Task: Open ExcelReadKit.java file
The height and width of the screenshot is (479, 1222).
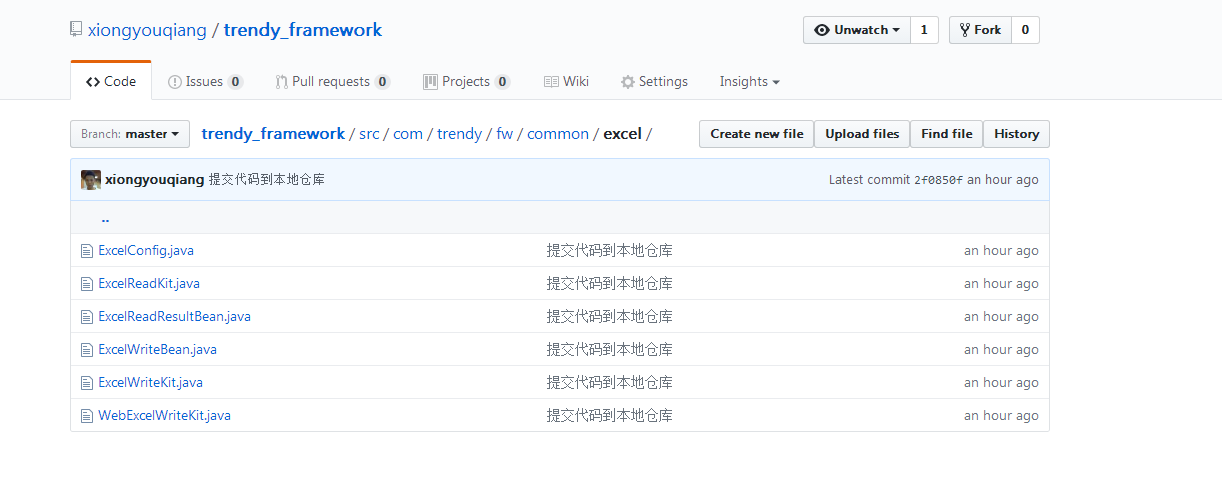Action: coord(149,284)
